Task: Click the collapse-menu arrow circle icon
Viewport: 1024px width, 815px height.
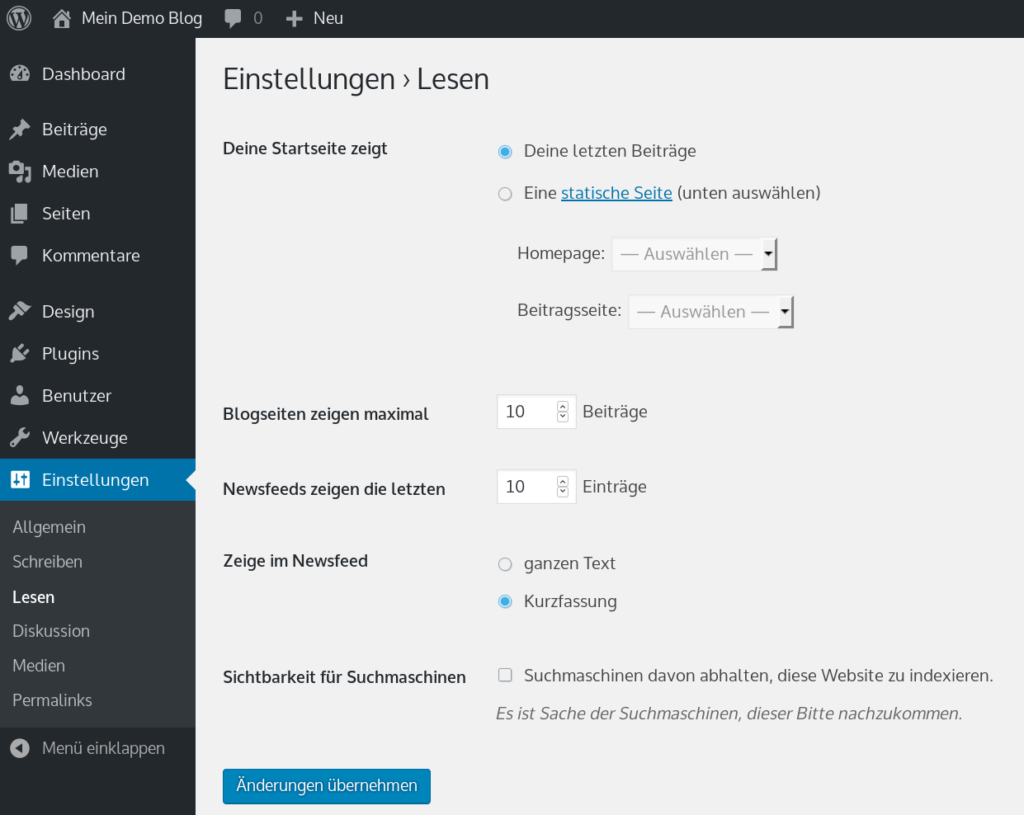Action: pos(20,748)
